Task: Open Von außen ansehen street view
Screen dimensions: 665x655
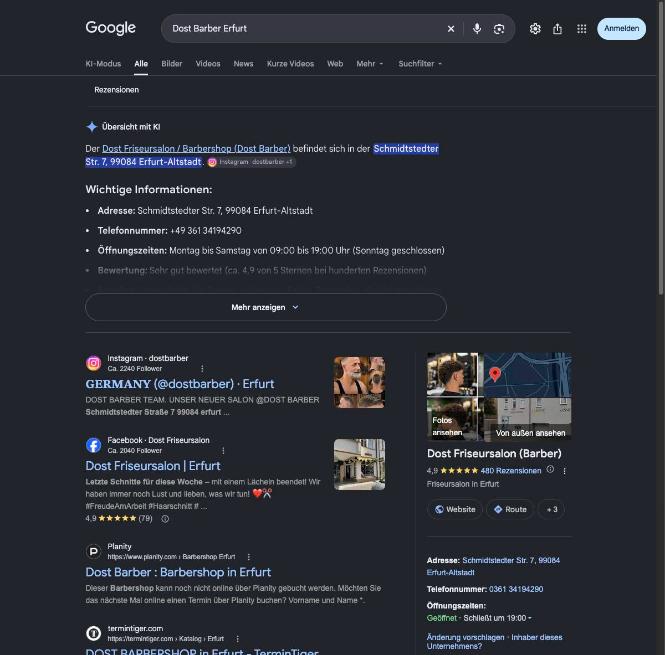Action: click(x=527, y=419)
